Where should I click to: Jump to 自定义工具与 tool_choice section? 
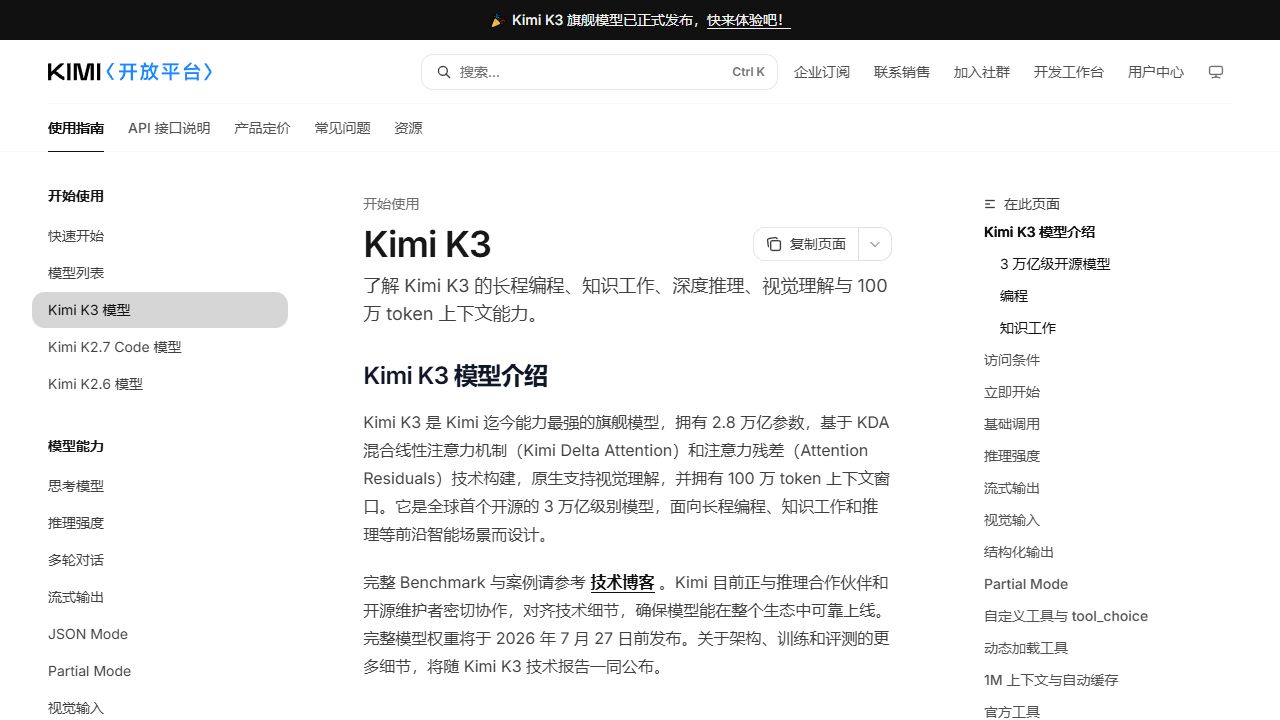tap(1066, 616)
